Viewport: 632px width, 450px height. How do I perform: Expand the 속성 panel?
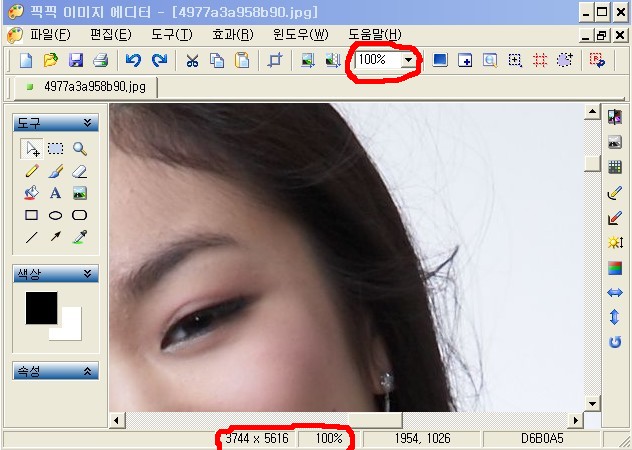pyautogui.click(x=87, y=371)
